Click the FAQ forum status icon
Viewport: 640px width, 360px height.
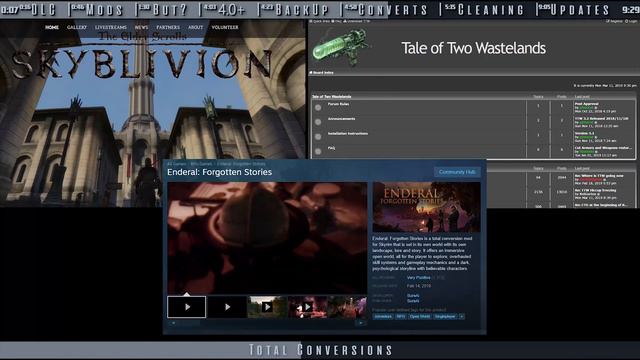coord(318,151)
